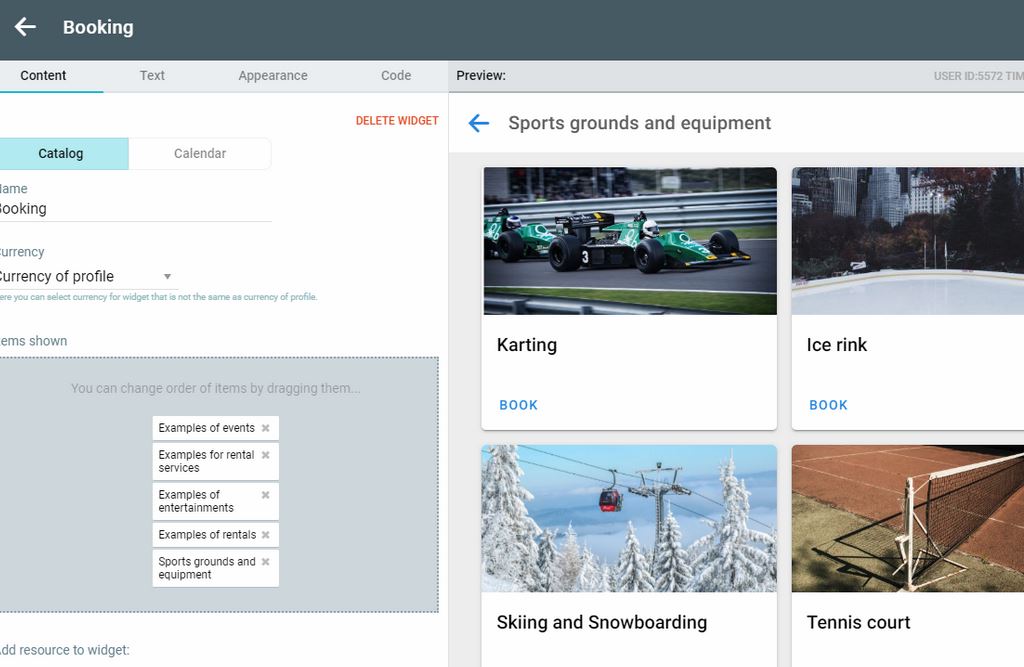Click the 'Skiing and Snowboarding' card title
This screenshot has height=667, width=1024.
coord(601,623)
